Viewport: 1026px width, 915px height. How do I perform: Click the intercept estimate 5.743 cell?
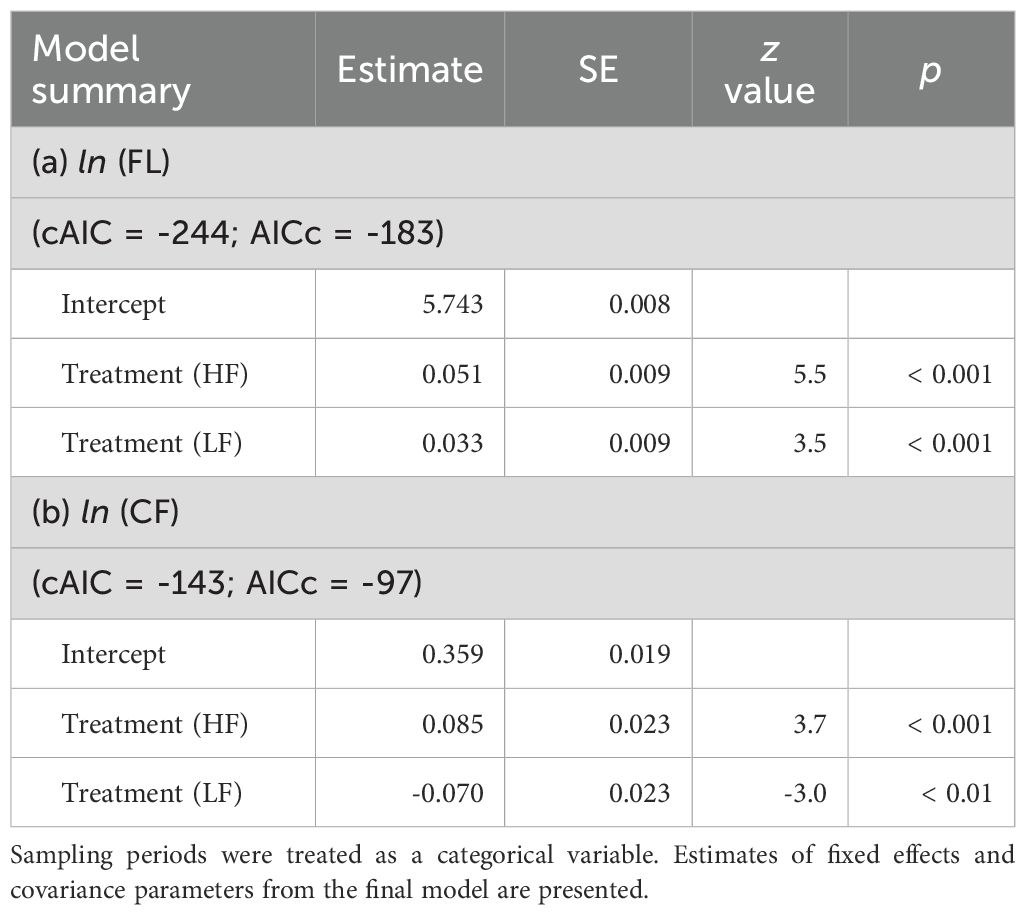click(x=453, y=304)
